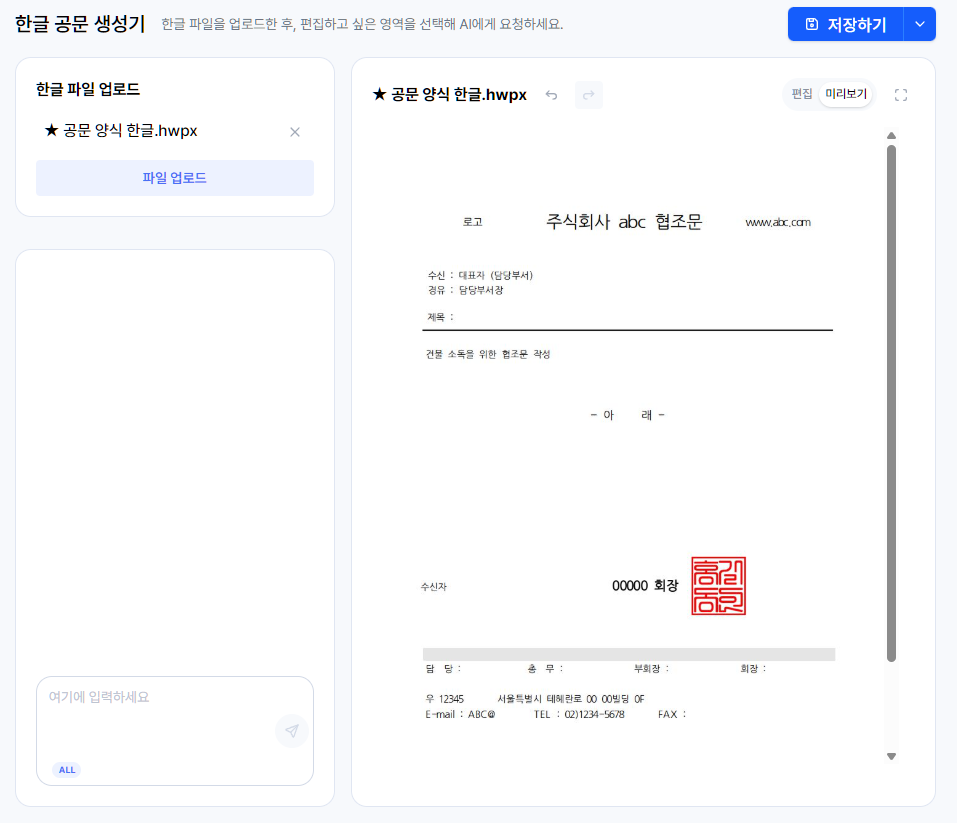957x823 pixels.
Task: Click the www.abc.com text in document
Action: (778, 223)
